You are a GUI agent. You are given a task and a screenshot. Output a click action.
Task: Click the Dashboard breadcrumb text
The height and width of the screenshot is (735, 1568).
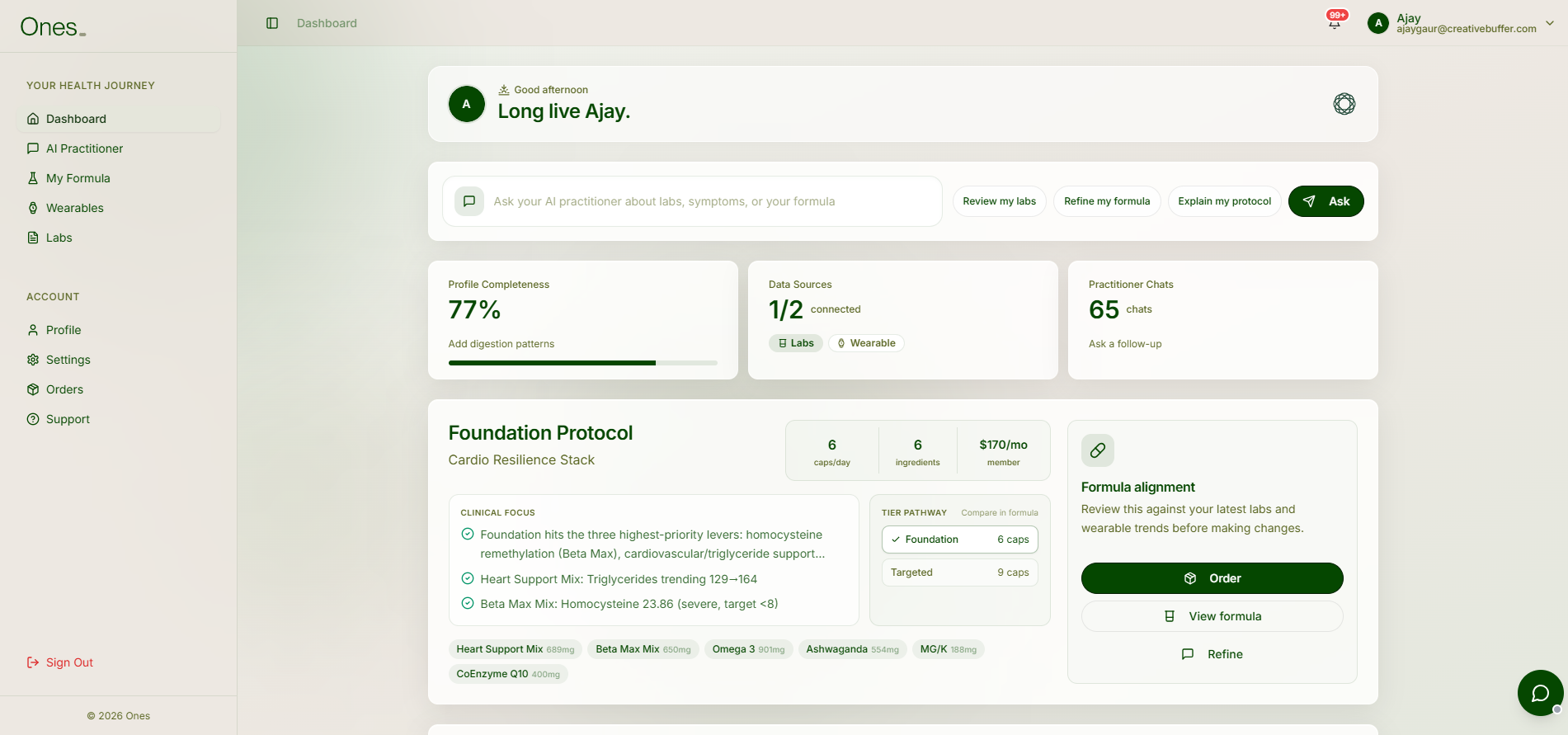(x=327, y=23)
